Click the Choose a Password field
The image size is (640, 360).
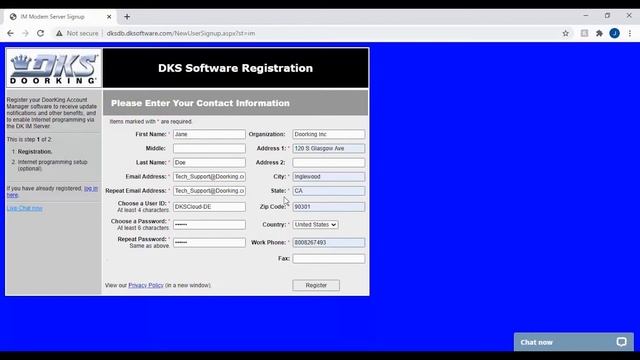(209, 224)
